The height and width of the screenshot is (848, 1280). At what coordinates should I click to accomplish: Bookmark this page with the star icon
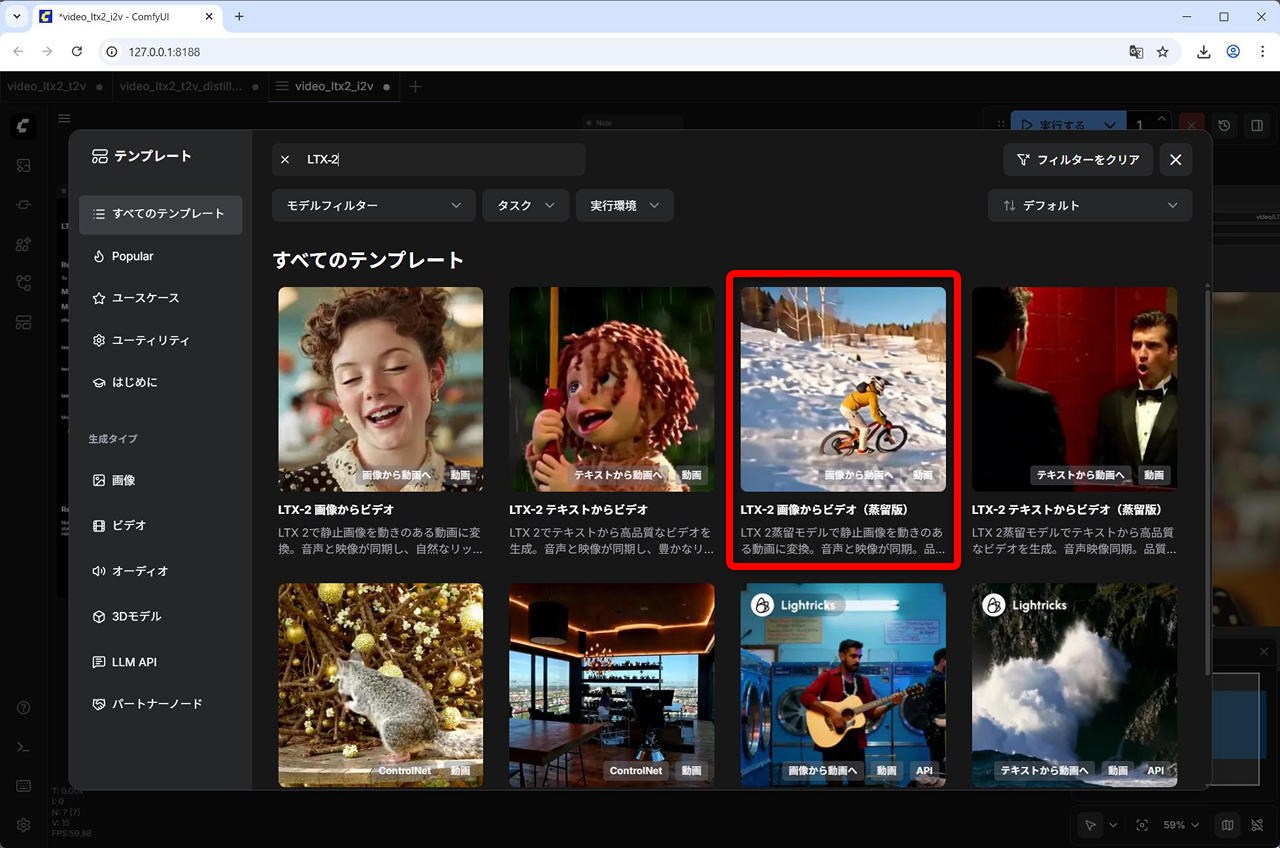(x=1163, y=52)
